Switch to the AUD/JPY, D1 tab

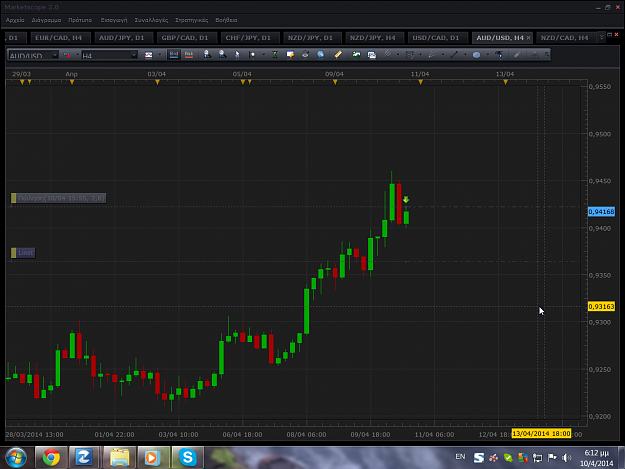[x=122, y=37]
